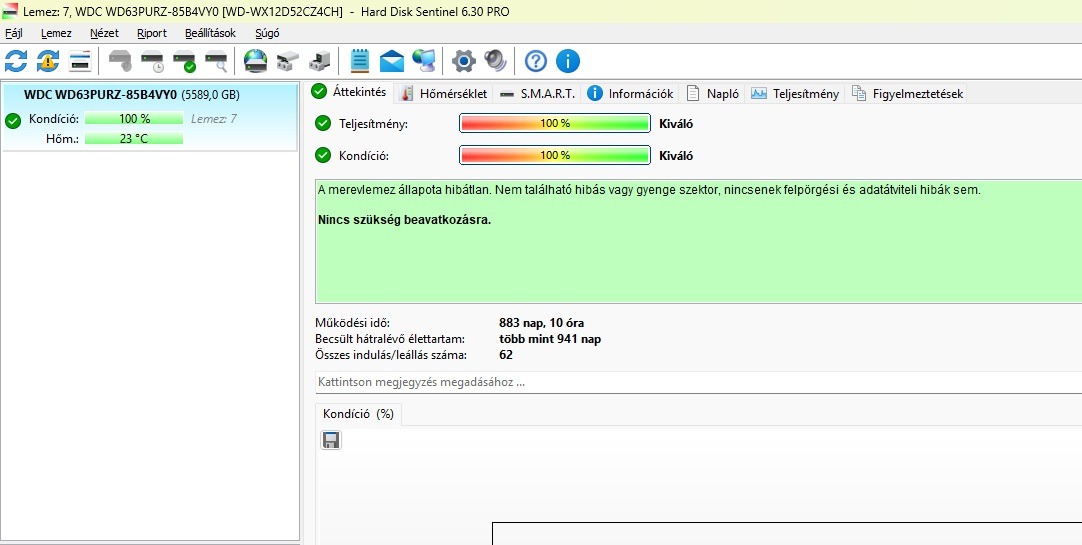Click the gray disk toolbar icon

coord(120,61)
